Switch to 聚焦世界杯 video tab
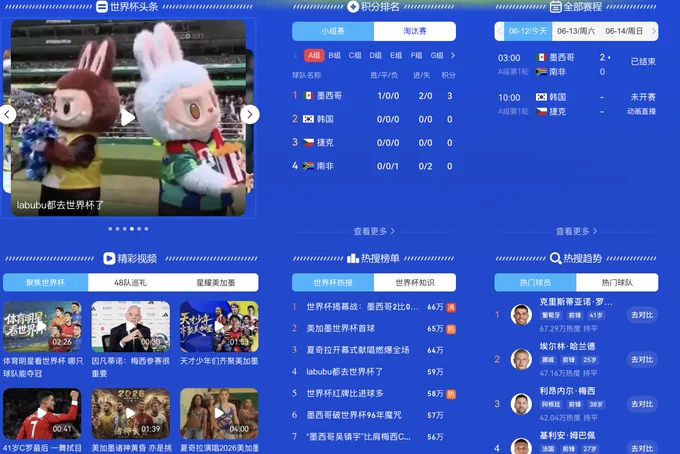The width and height of the screenshot is (680, 454). [46, 283]
